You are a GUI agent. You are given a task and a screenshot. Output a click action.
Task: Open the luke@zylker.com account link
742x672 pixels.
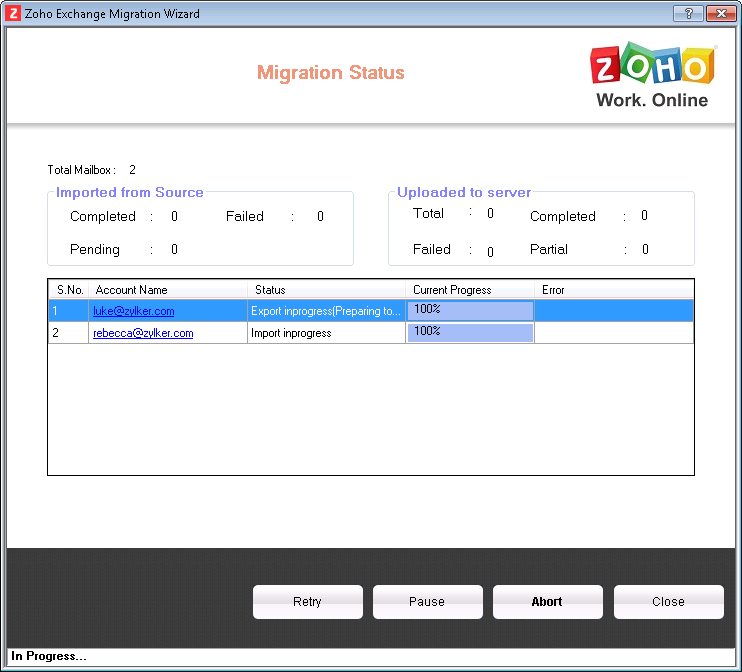pos(134,311)
